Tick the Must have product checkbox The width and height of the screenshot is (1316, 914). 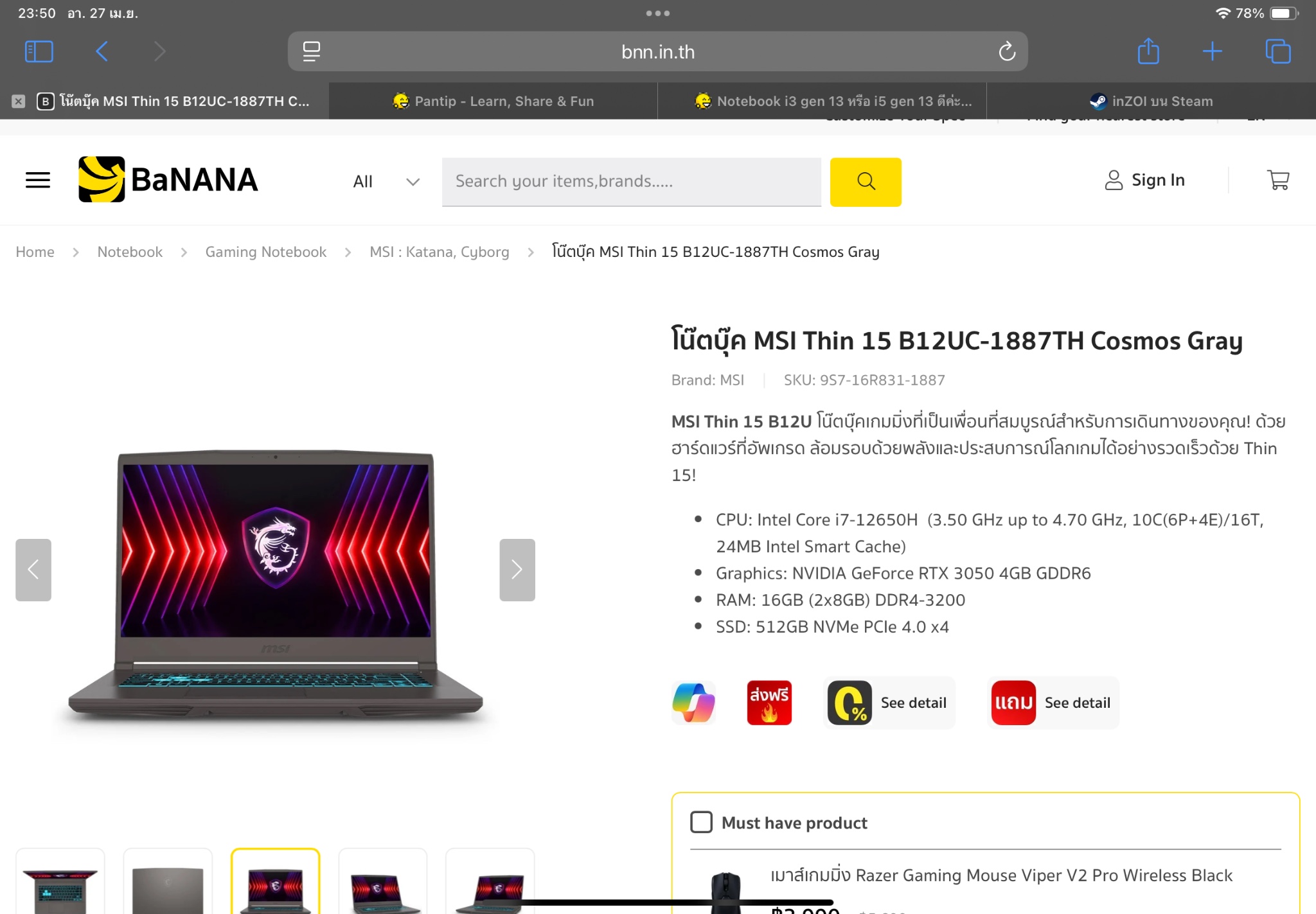coord(701,822)
